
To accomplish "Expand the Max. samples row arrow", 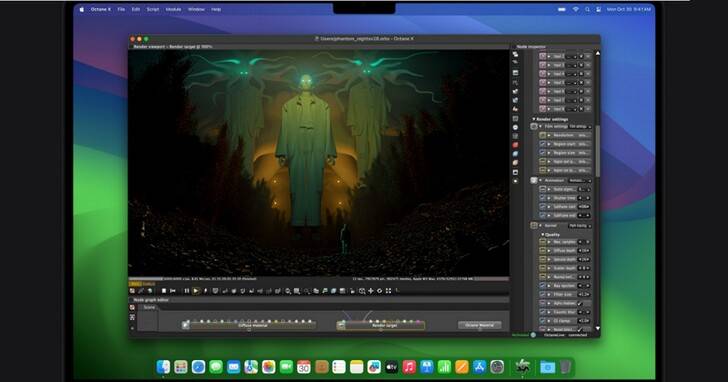I will coord(549,242).
